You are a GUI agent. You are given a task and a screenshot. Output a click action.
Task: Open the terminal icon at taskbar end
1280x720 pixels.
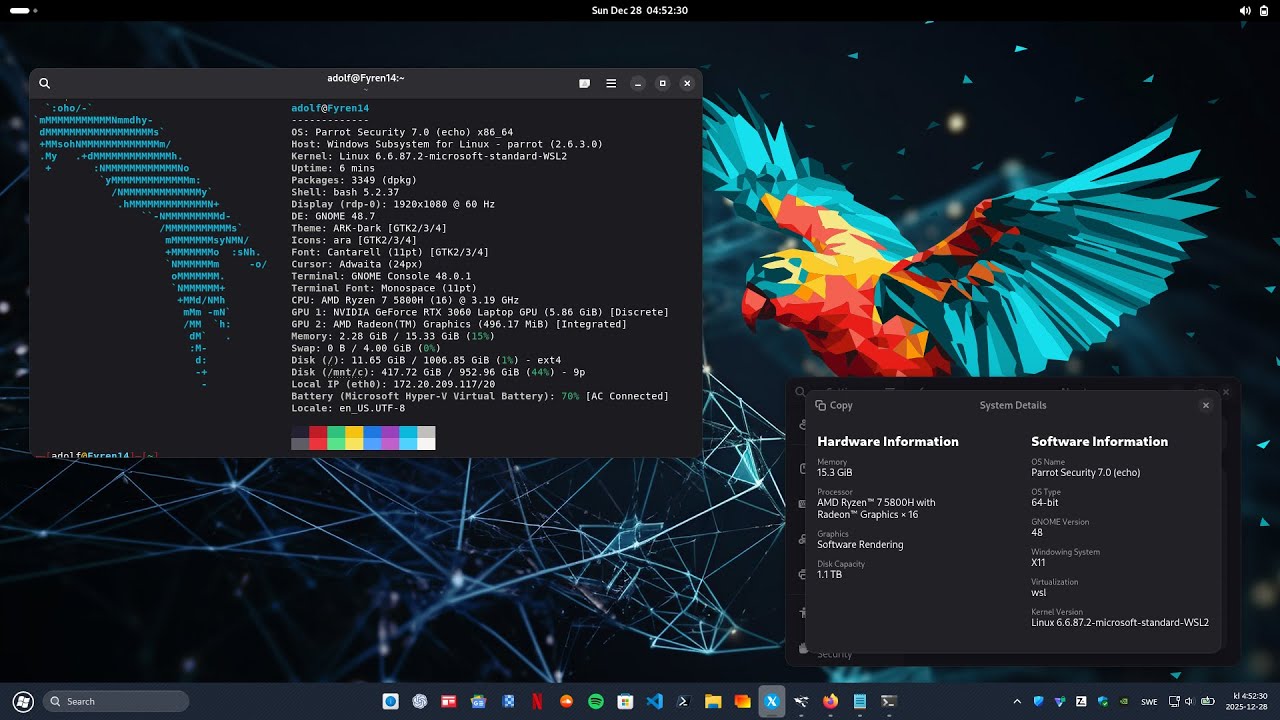[889, 701]
